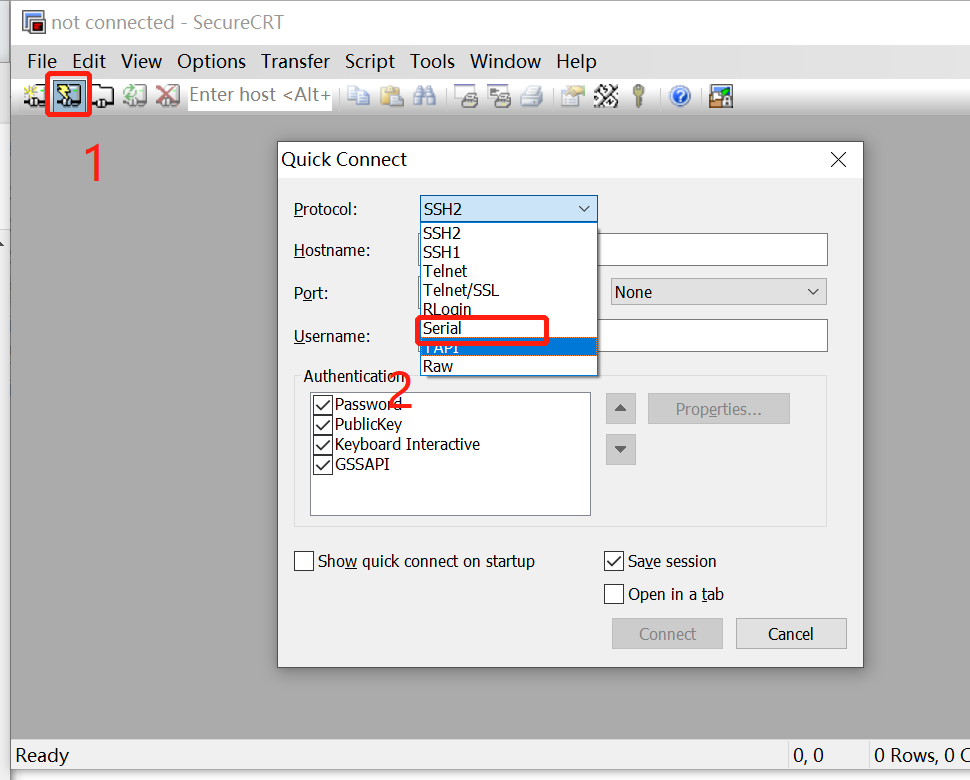Click the Print Screen toolbar icon
Screen dimensions: 970x780
[x=466, y=96]
